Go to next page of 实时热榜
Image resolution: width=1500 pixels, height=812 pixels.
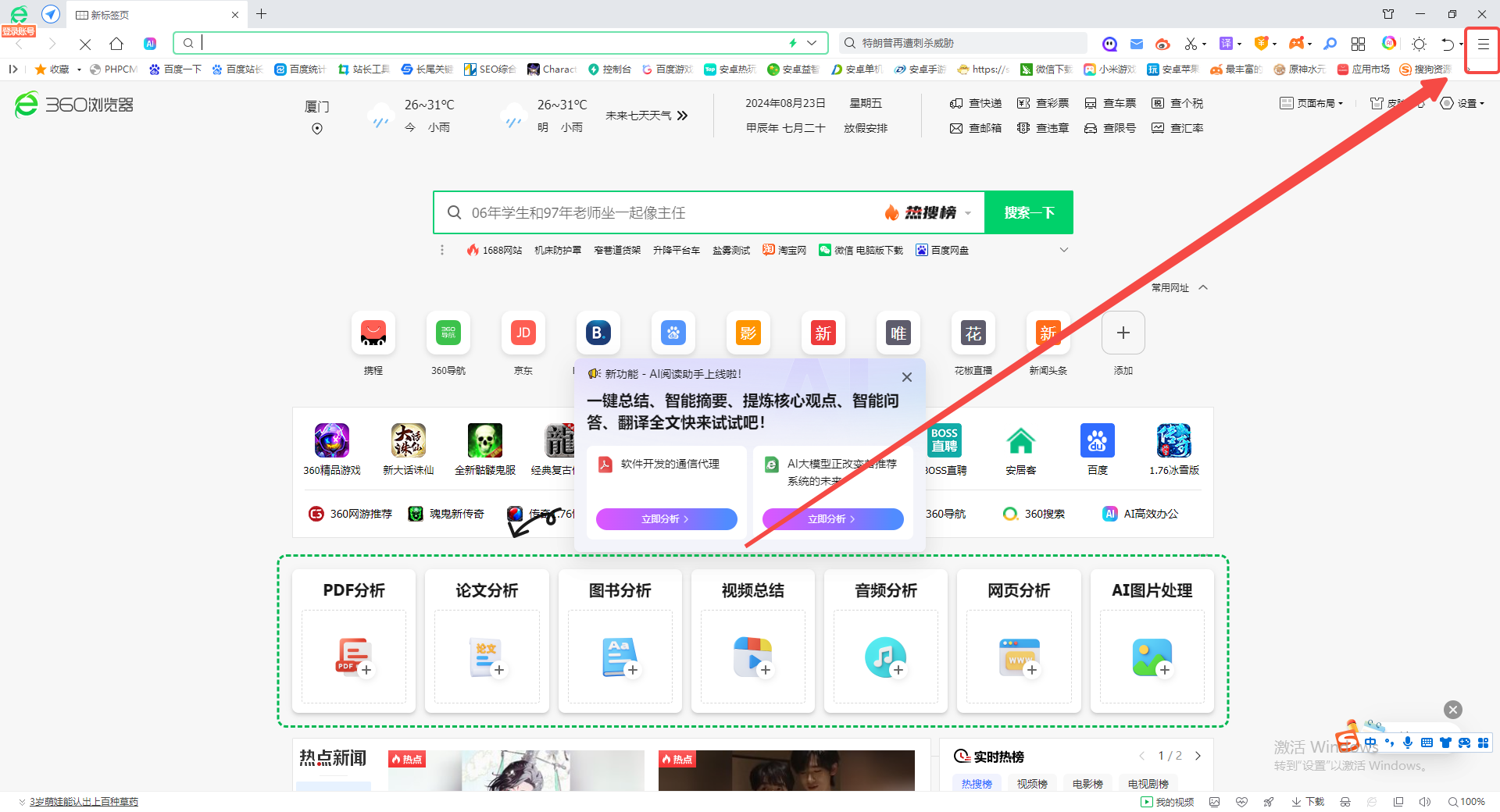point(1198,756)
